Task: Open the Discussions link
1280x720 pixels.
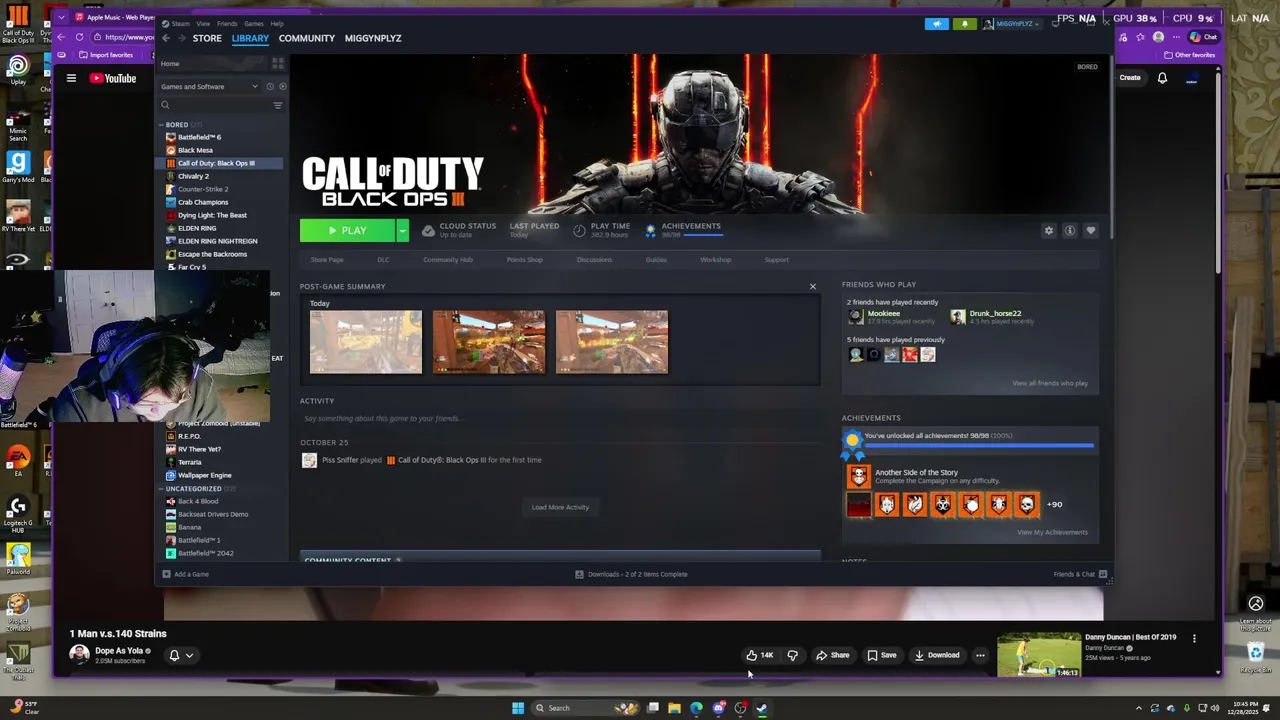Action: pos(594,260)
